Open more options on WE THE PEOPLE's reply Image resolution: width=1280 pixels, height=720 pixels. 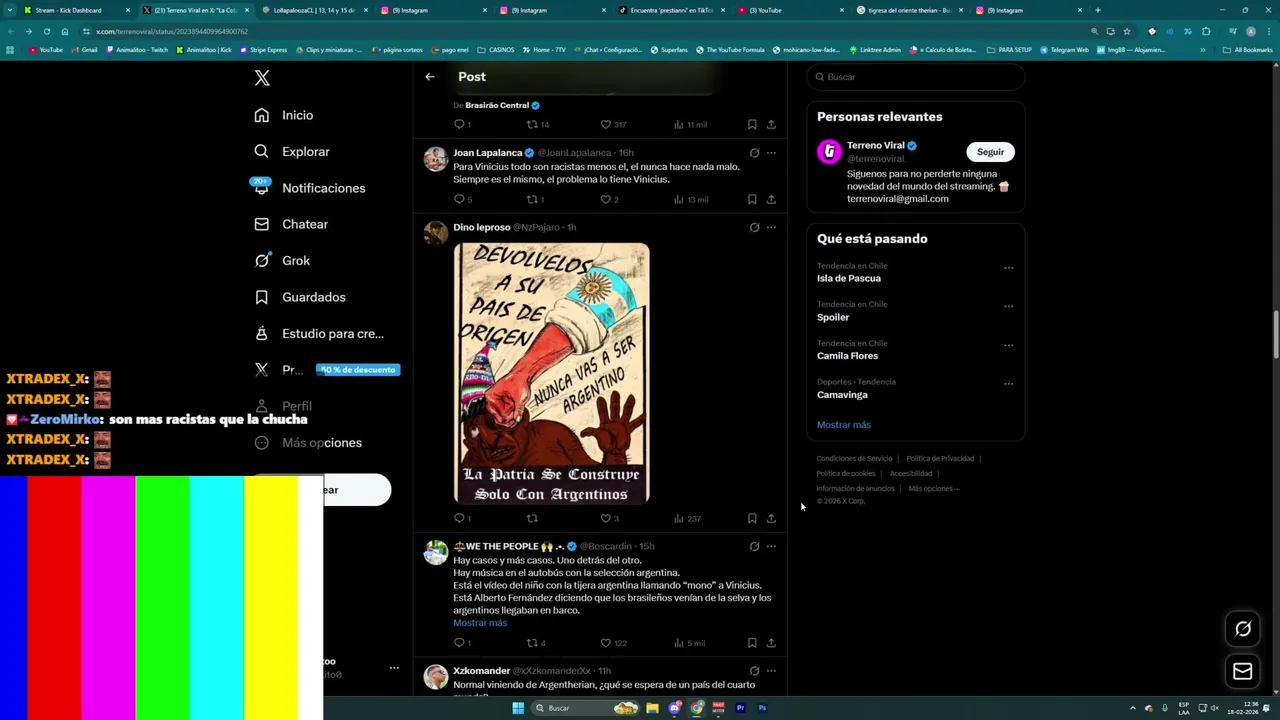[771, 546]
